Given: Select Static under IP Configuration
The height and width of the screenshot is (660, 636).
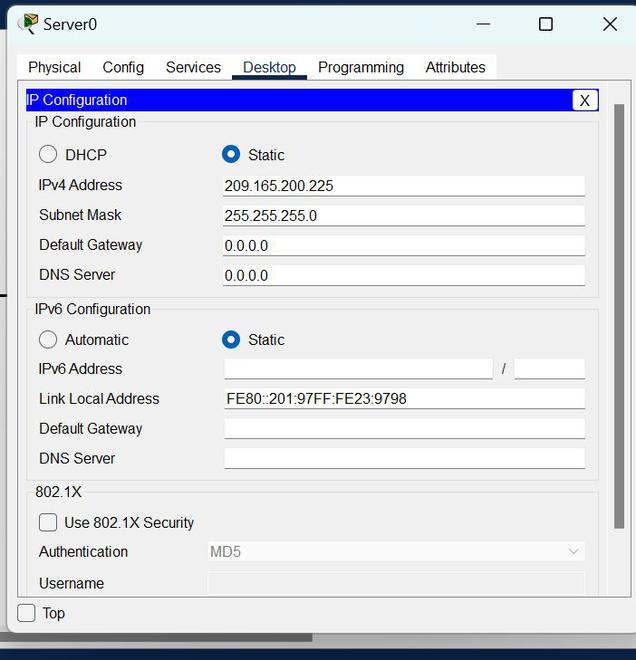Looking at the screenshot, I should click(x=231, y=155).
